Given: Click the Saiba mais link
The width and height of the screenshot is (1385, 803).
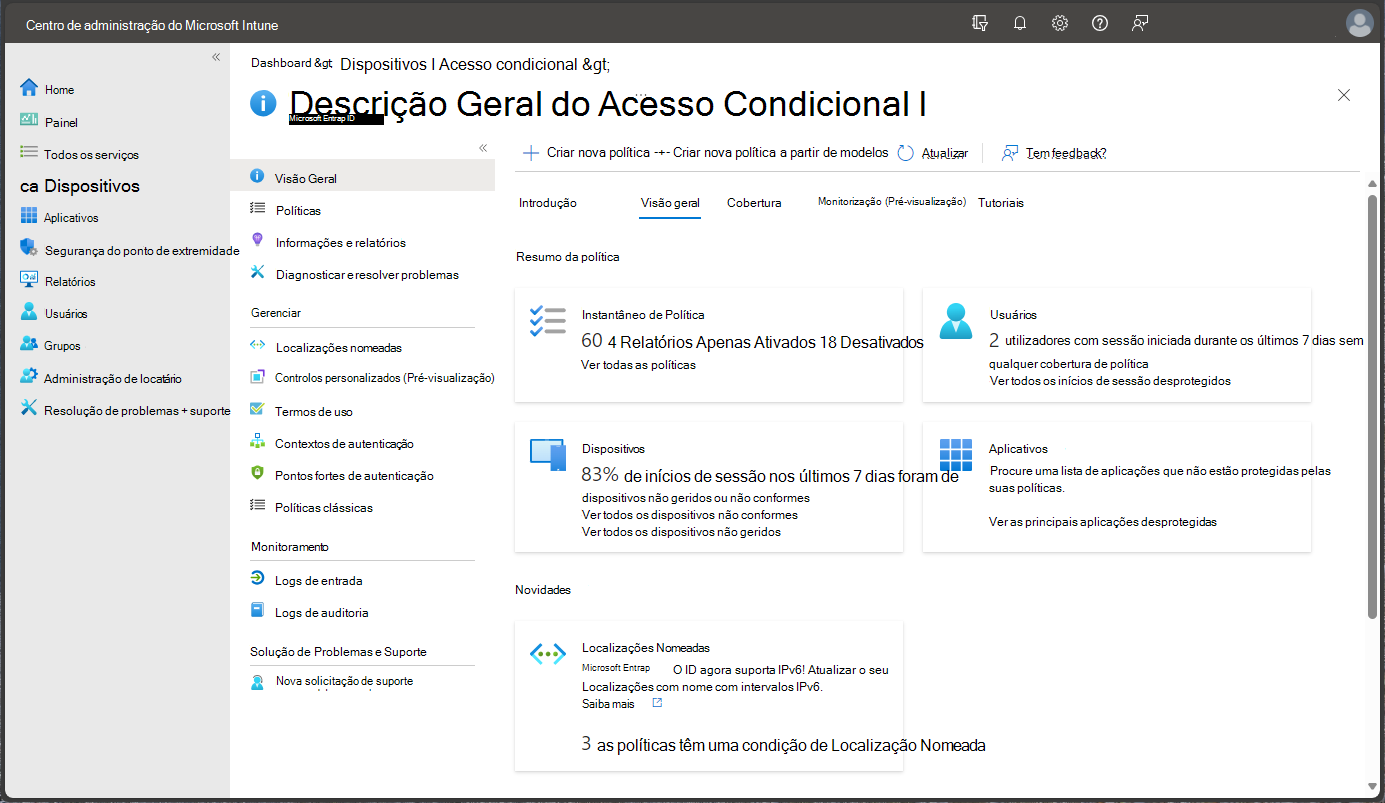Looking at the screenshot, I should click(608, 704).
